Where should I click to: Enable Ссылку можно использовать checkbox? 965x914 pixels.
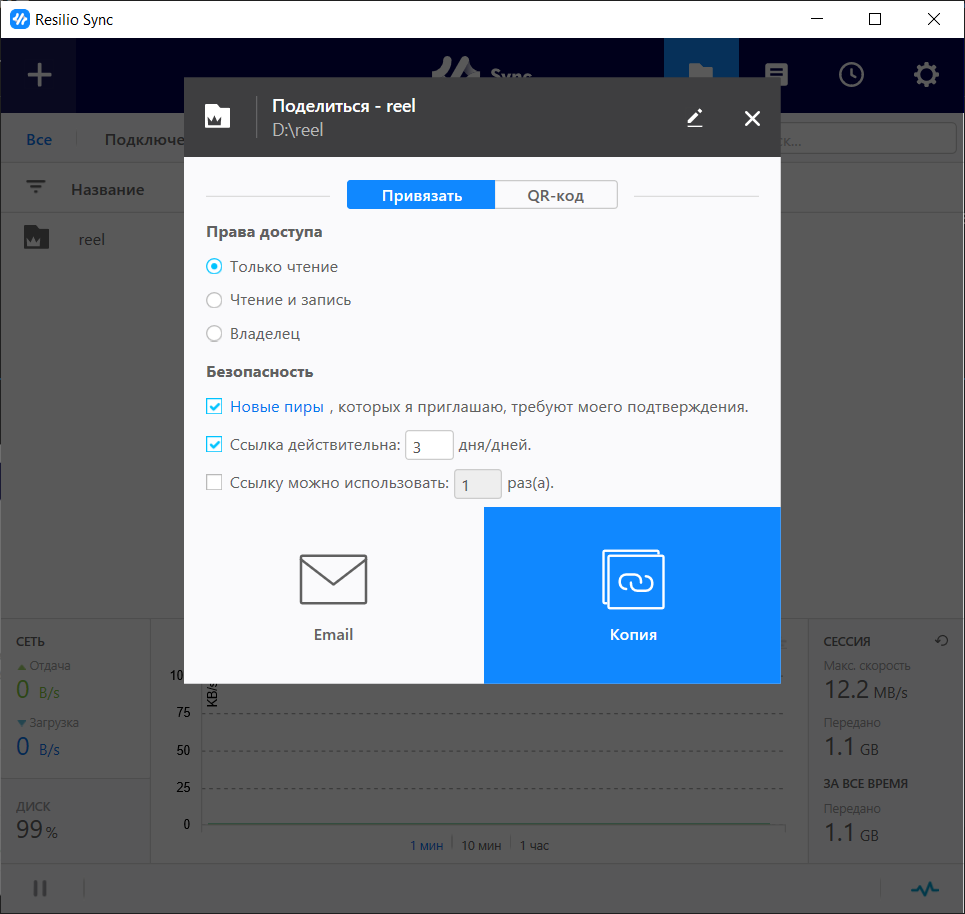pos(214,483)
